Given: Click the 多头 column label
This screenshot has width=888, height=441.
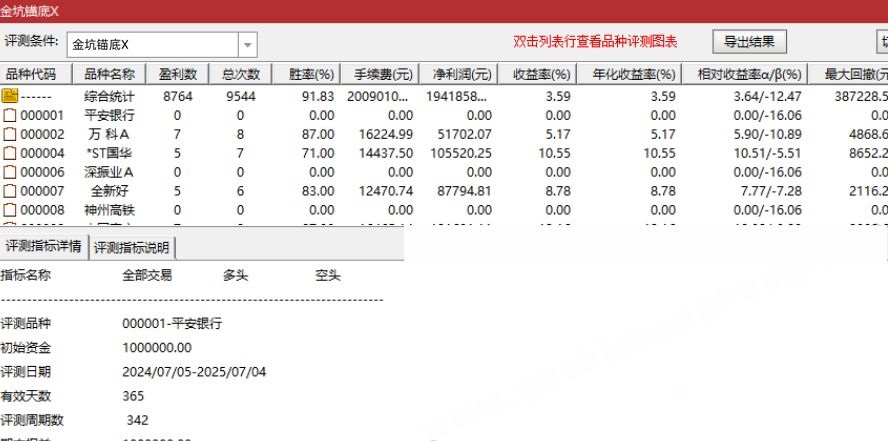Looking at the screenshot, I should [x=236, y=276].
